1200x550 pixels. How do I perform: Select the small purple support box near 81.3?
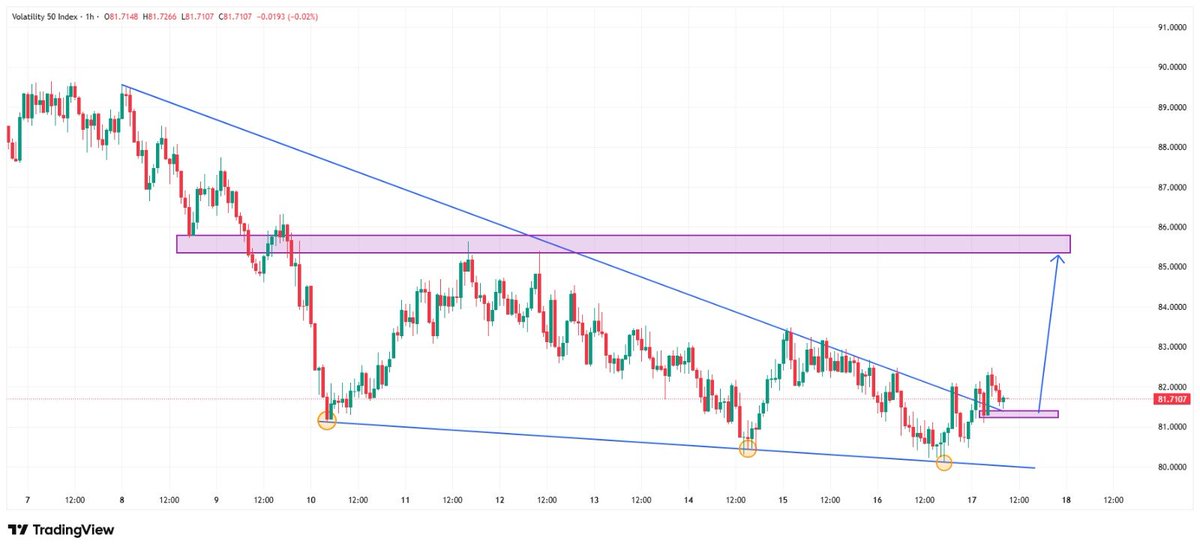(x=1019, y=414)
